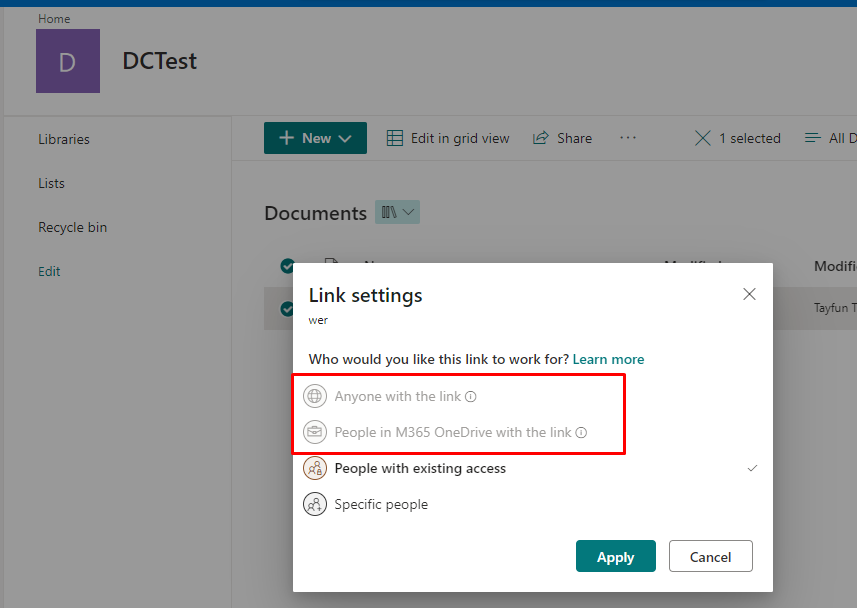The height and width of the screenshot is (608, 857).
Task: Click Edit in grid view
Action: click(x=448, y=138)
